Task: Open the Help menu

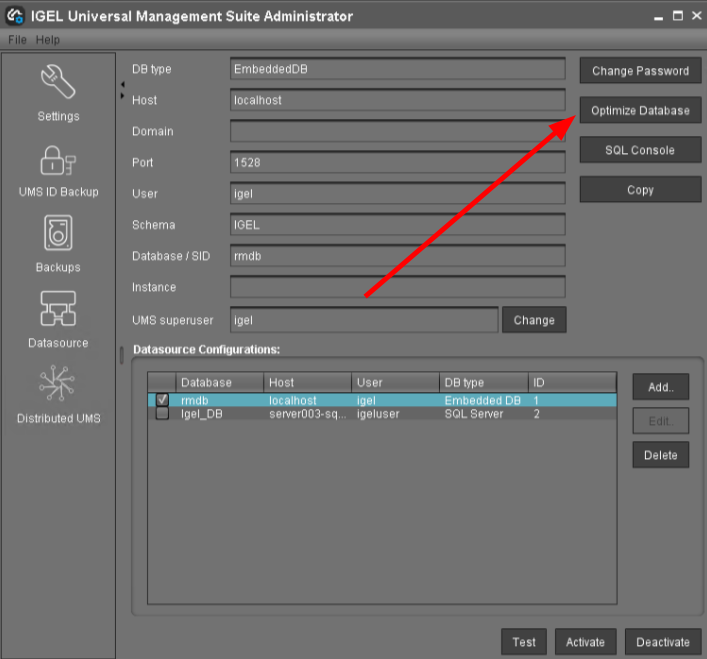Action: pyautogui.click(x=48, y=40)
